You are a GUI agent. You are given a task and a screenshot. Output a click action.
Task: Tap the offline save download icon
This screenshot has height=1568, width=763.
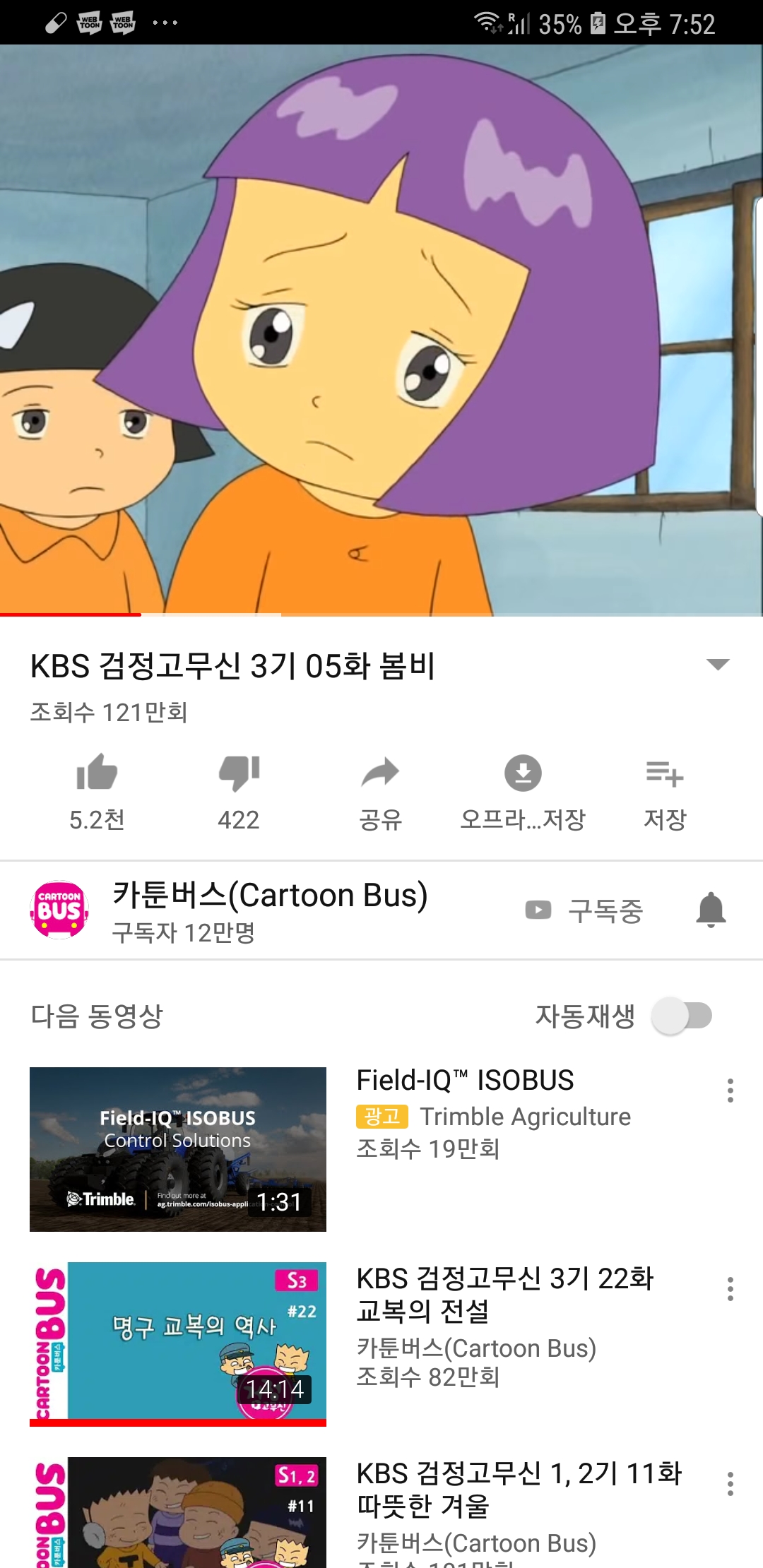click(x=523, y=773)
